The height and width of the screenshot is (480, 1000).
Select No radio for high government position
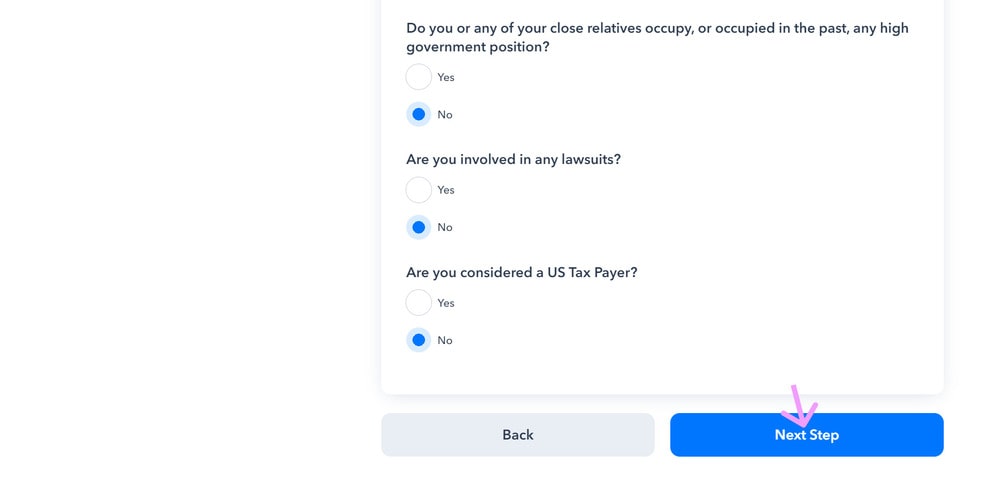pos(419,115)
